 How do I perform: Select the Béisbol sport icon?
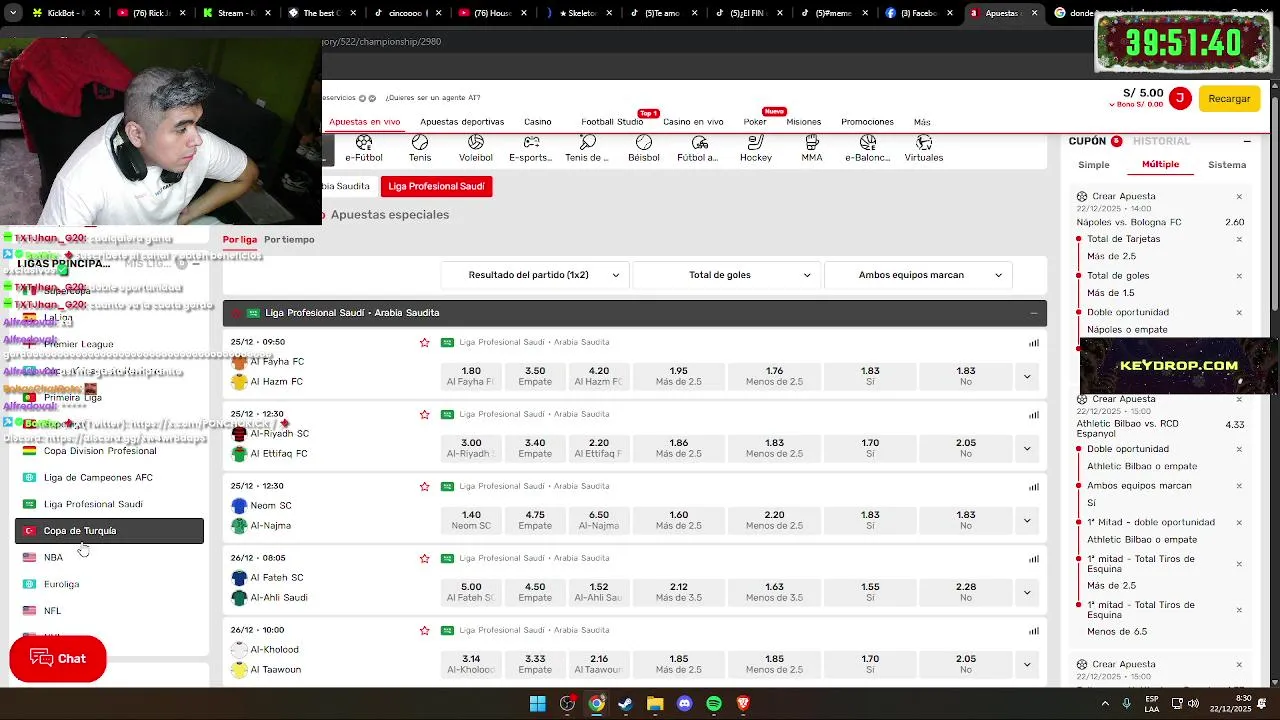(x=644, y=149)
